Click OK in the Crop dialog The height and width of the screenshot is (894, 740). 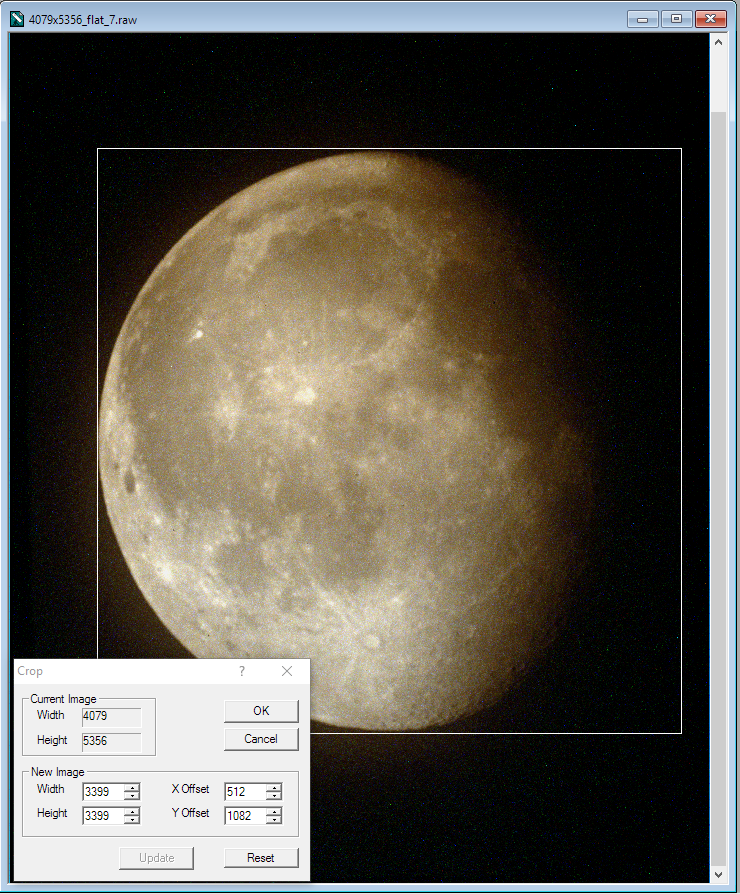(261, 711)
